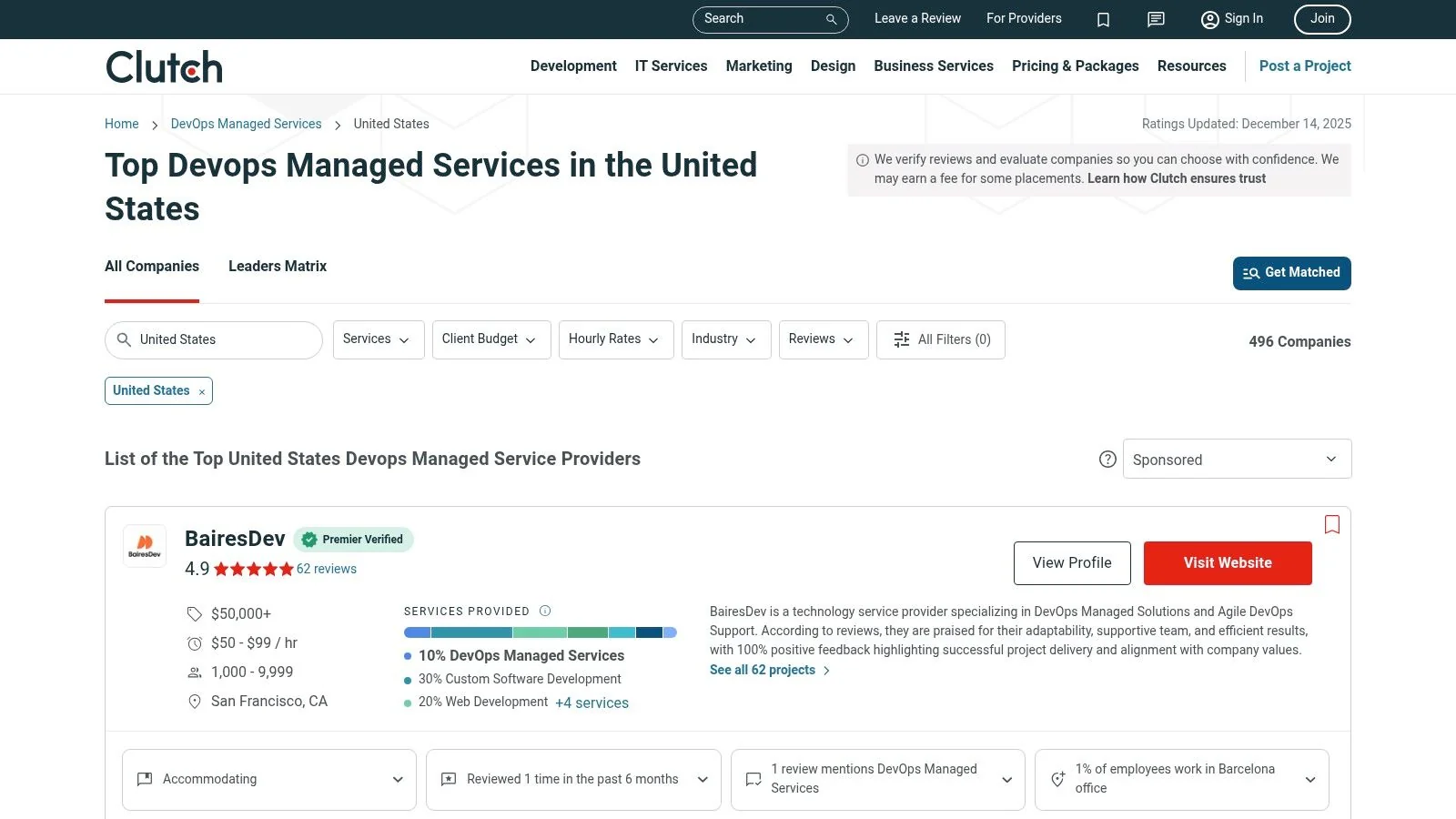
Task: Click the help question mark beside Sponsored
Action: [x=1107, y=460]
